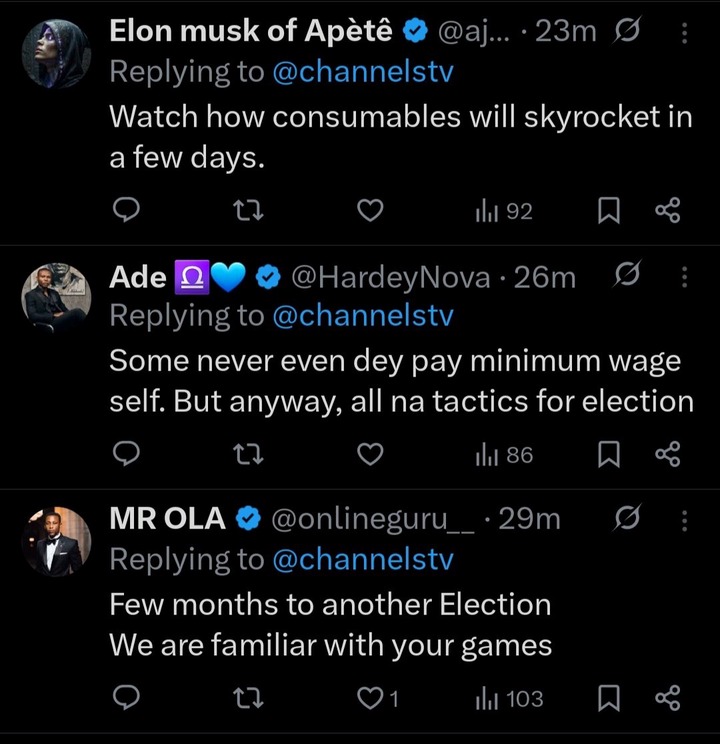View analytics showing 86 views
This screenshot has width=720, height=744.
click(x=504, y=455)
